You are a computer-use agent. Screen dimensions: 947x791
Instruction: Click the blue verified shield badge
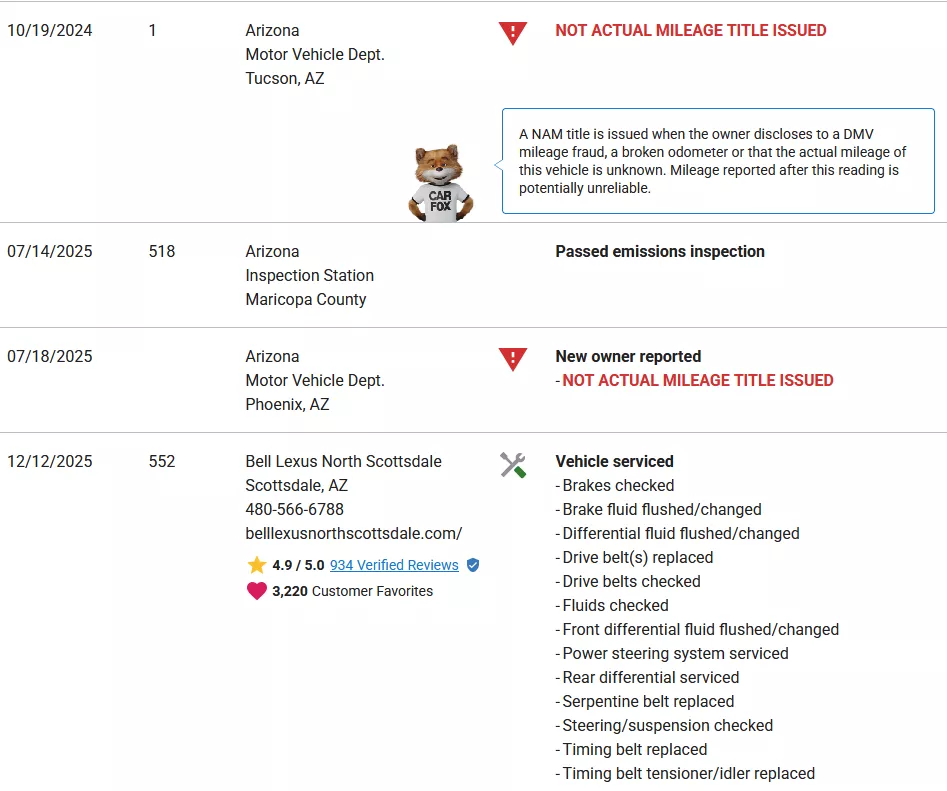click(x=473, y=565)
